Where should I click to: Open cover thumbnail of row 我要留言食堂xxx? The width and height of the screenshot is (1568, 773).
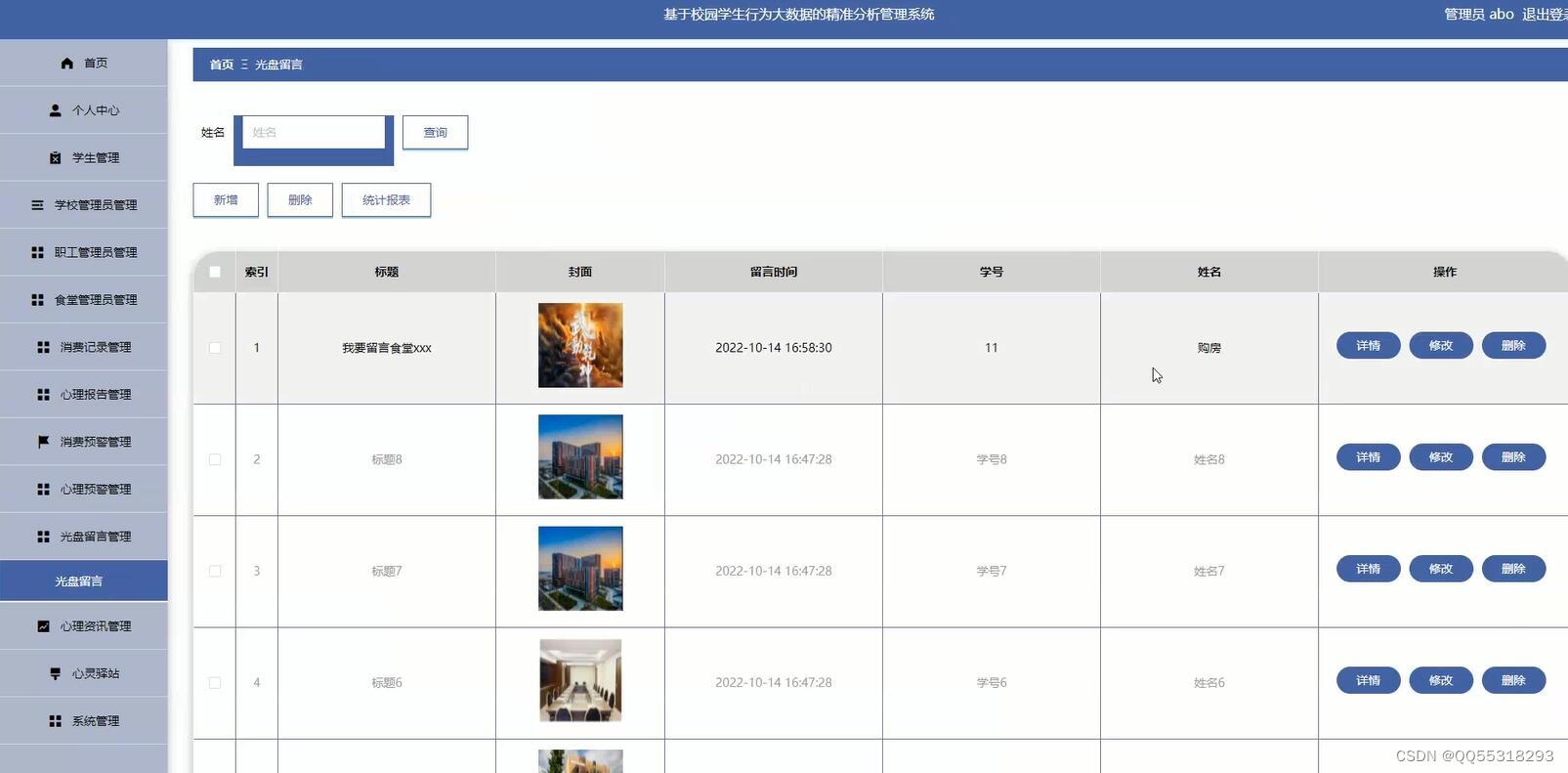(580, 345)
